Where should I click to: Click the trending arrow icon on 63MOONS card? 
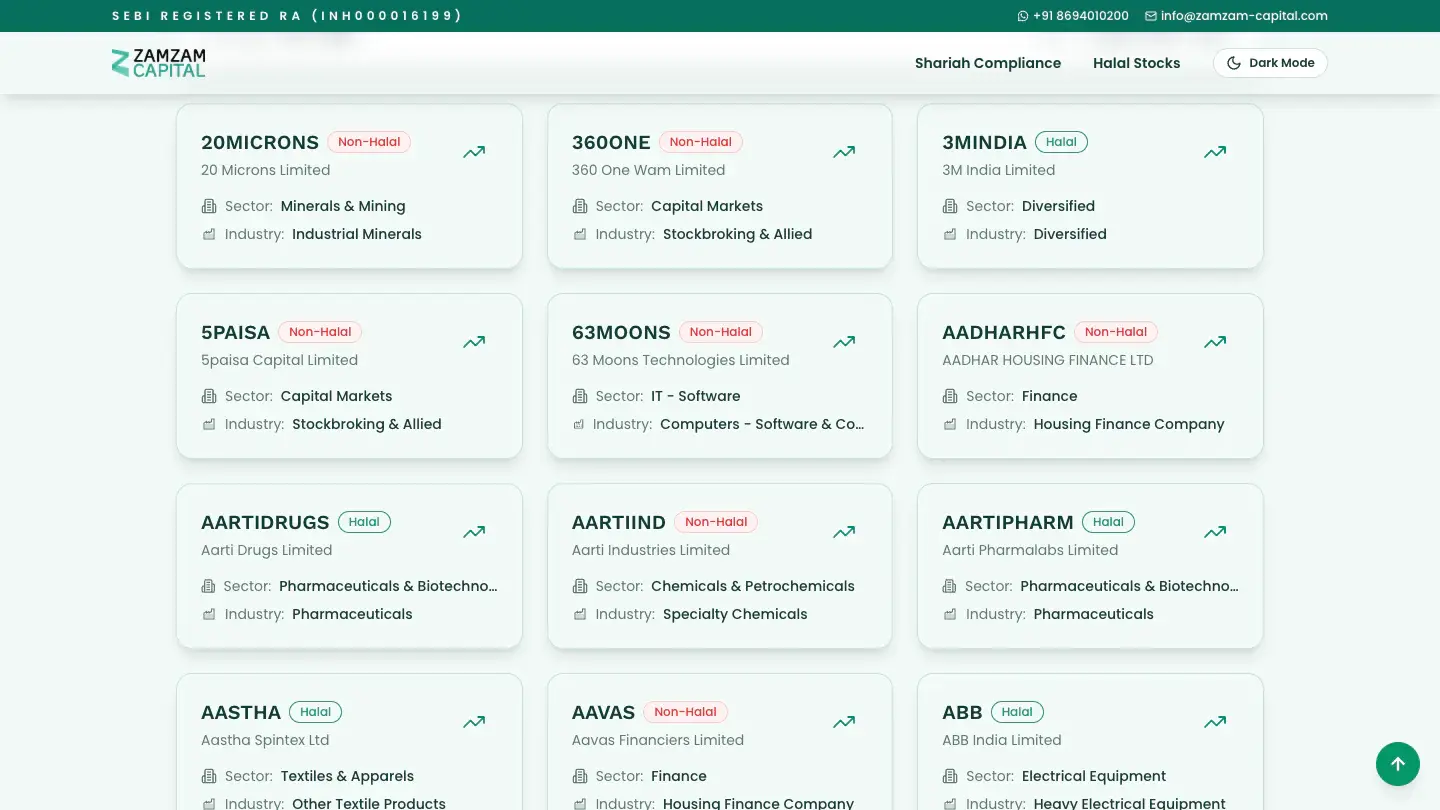pos(844,342)
